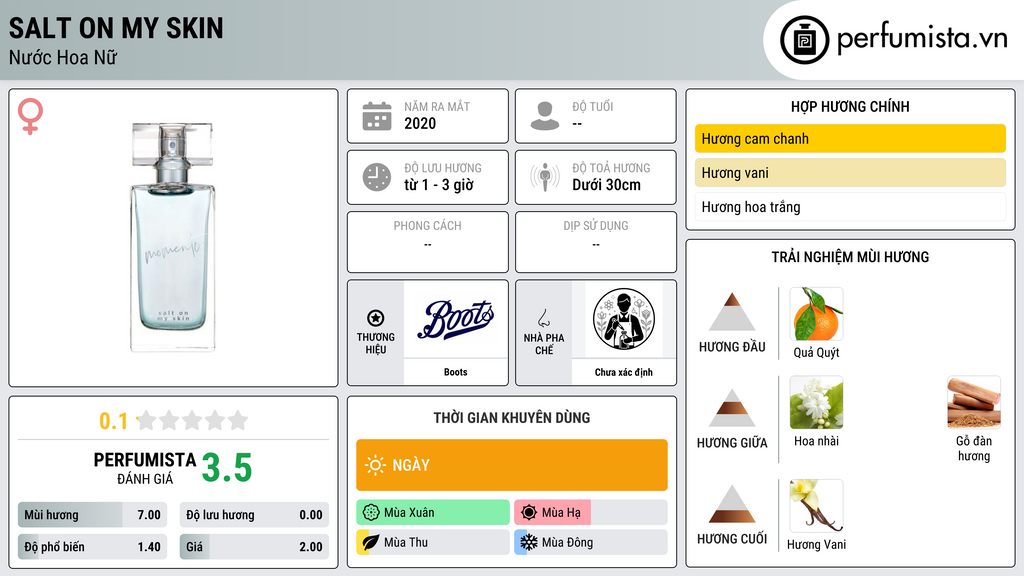Click the Mùi hương 7.00 score bar
Viewport: 1024px width, 576px height.
pyautogui.click(x=92, y=515)
